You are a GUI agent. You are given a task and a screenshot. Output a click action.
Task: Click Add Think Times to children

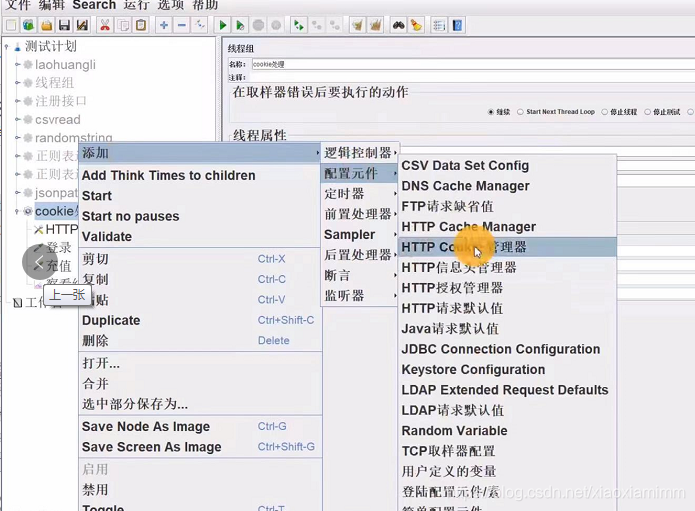199,175
